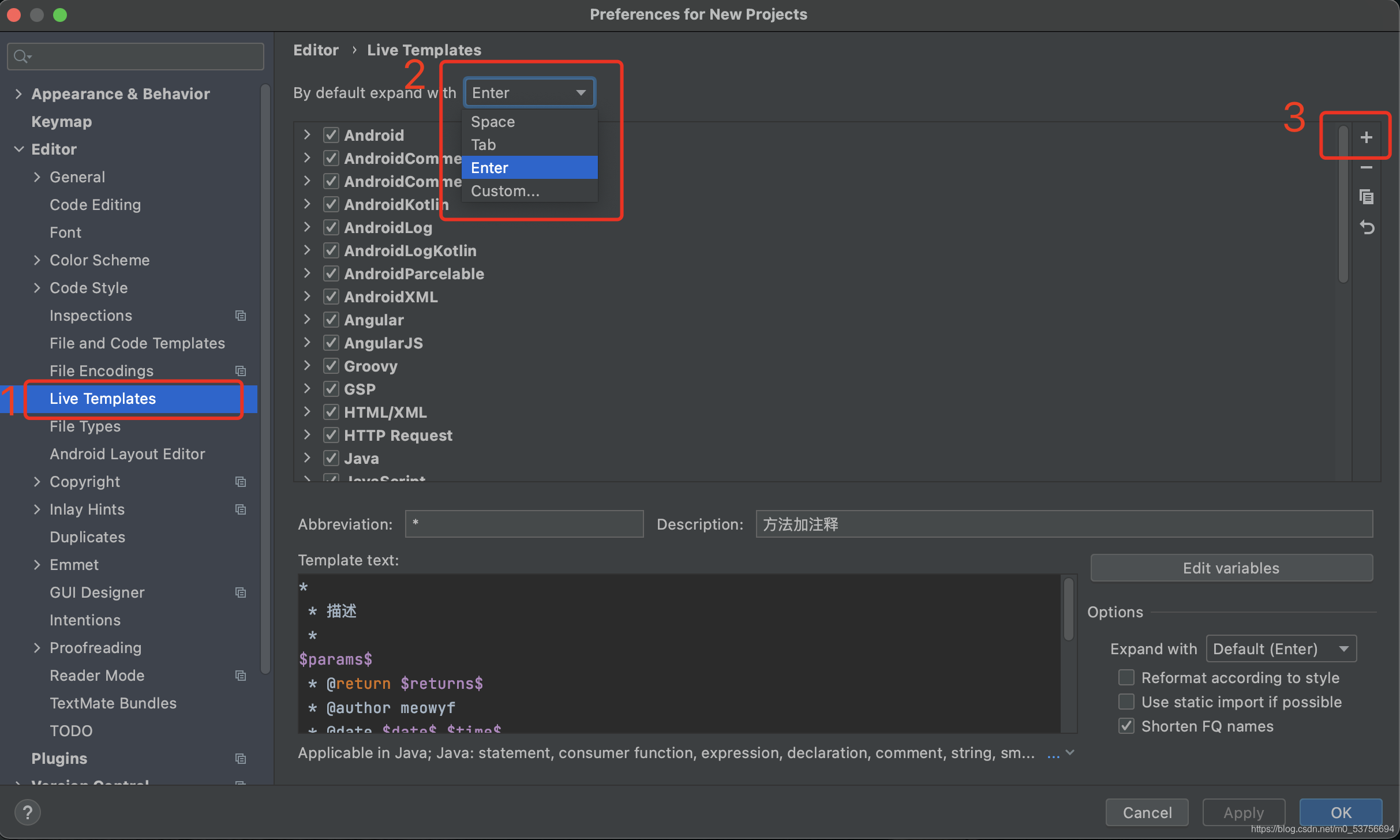Select Default (Enter) from Options dropdown
The image size is (1400, 840).
pyautogui.click(x=1281, y=647)
